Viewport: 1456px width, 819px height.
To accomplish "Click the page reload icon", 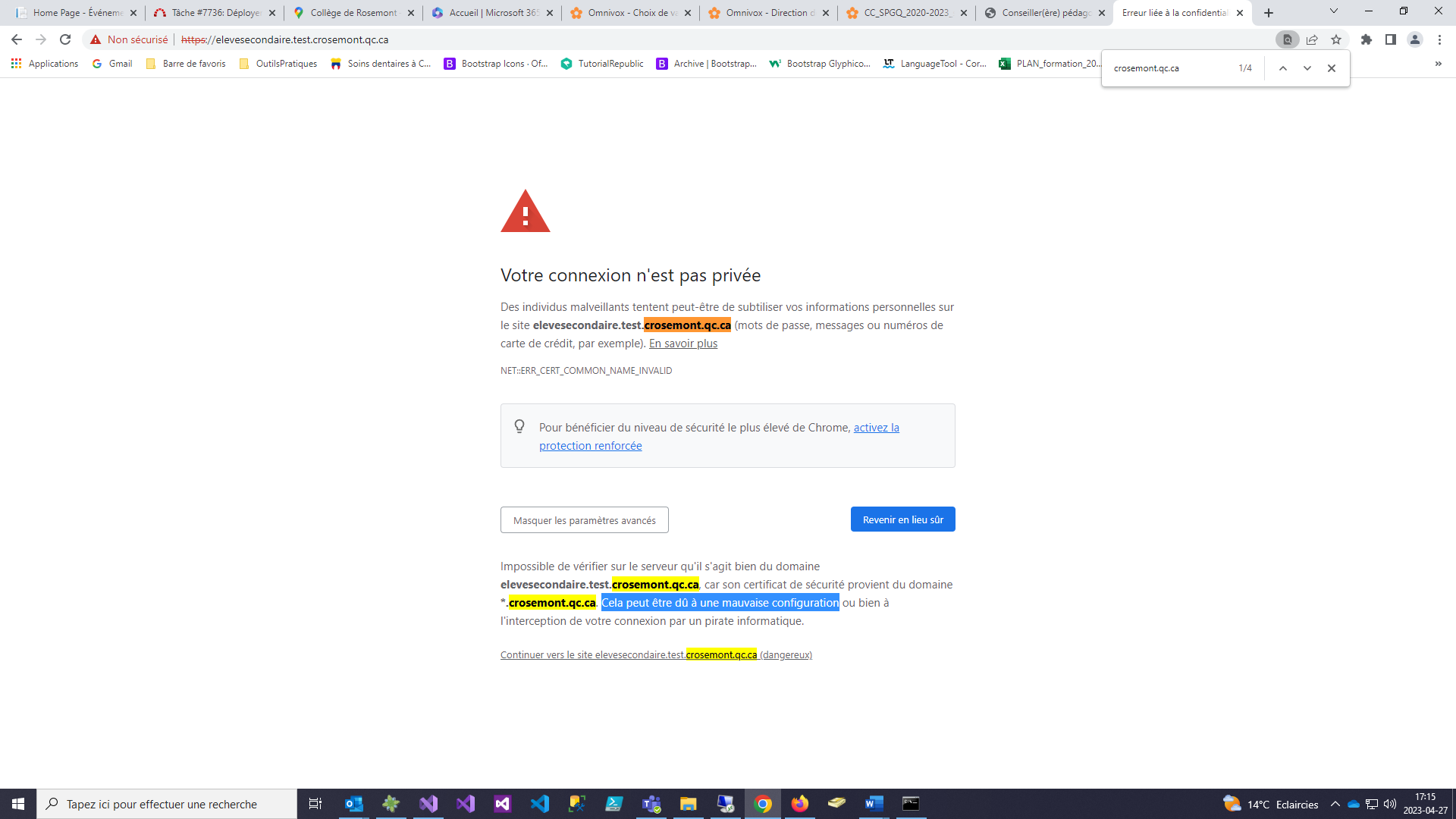I will pyautogui.click(x=65, y=39).
